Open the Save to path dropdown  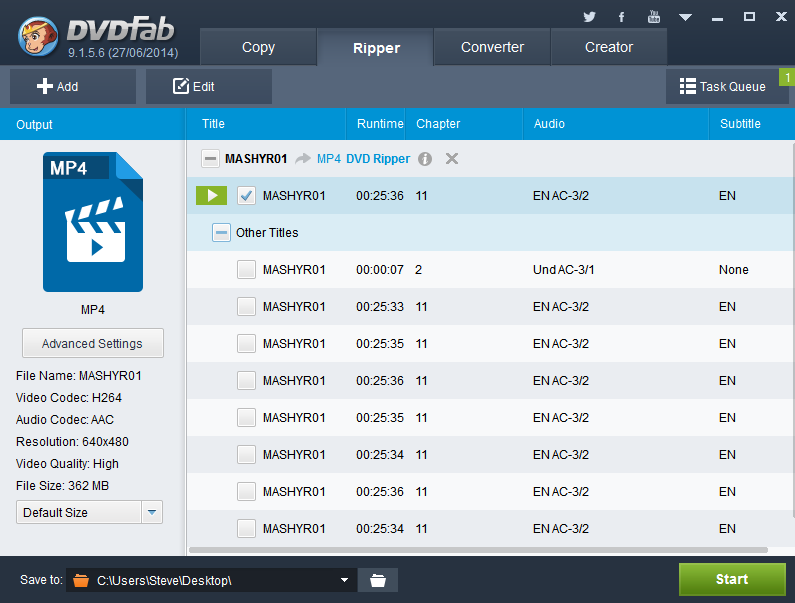[344, 580]
